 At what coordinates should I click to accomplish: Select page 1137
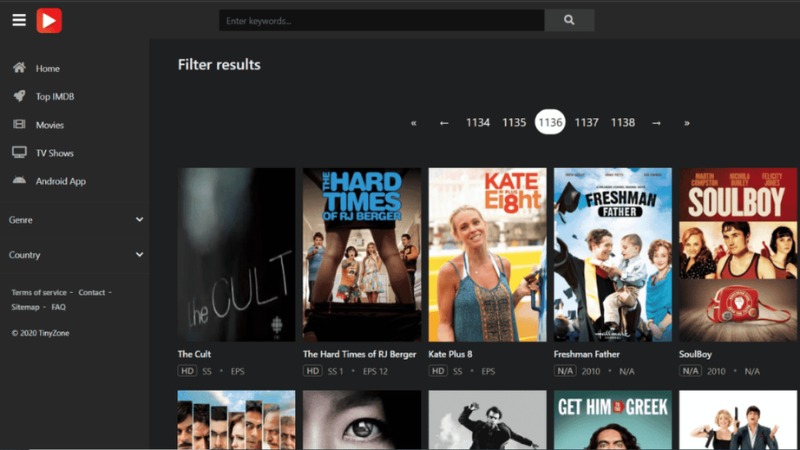pyautogui.click(x=586, y=123)
